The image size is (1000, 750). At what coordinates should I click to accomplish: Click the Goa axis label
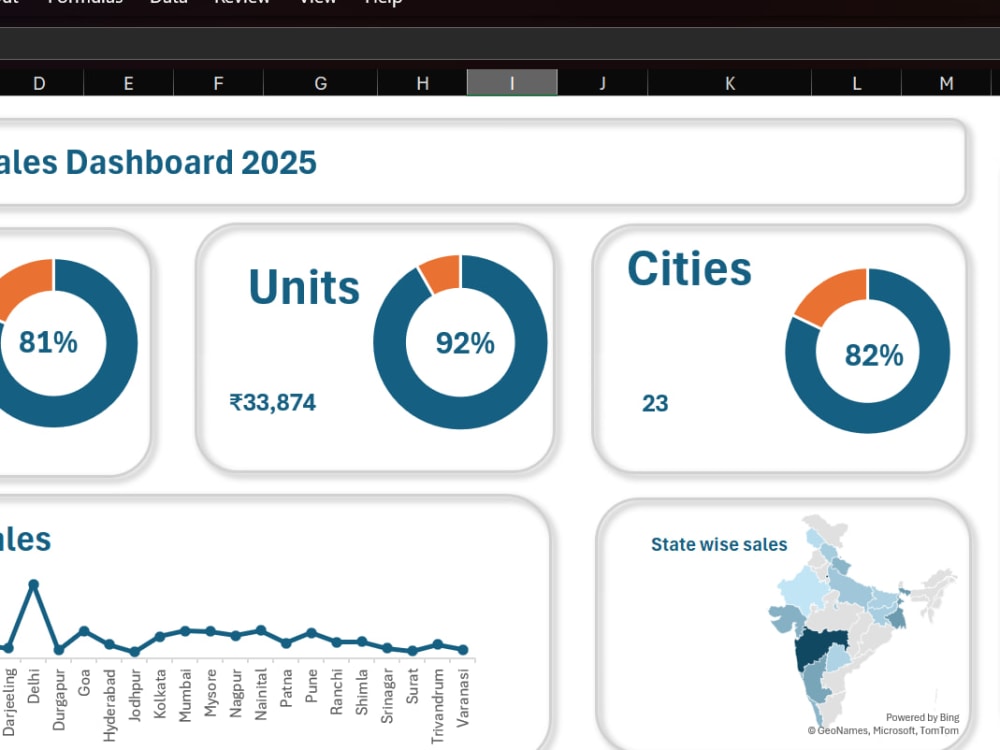point(84,682)
